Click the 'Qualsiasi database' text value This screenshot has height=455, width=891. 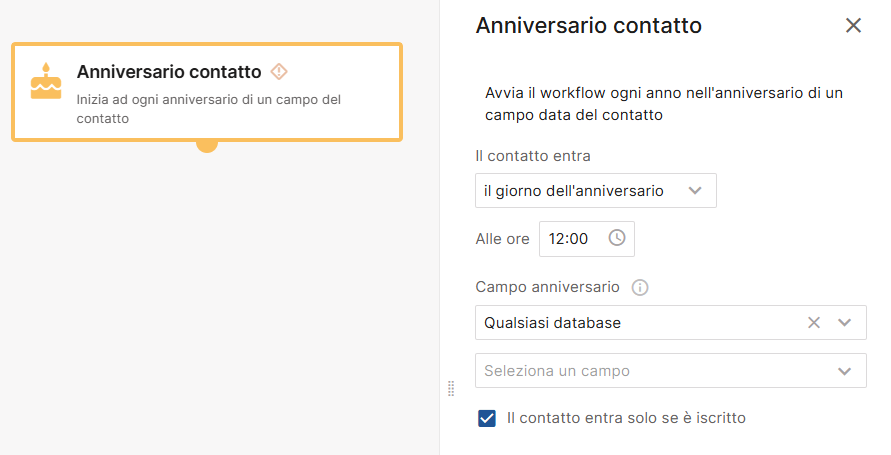552,322
